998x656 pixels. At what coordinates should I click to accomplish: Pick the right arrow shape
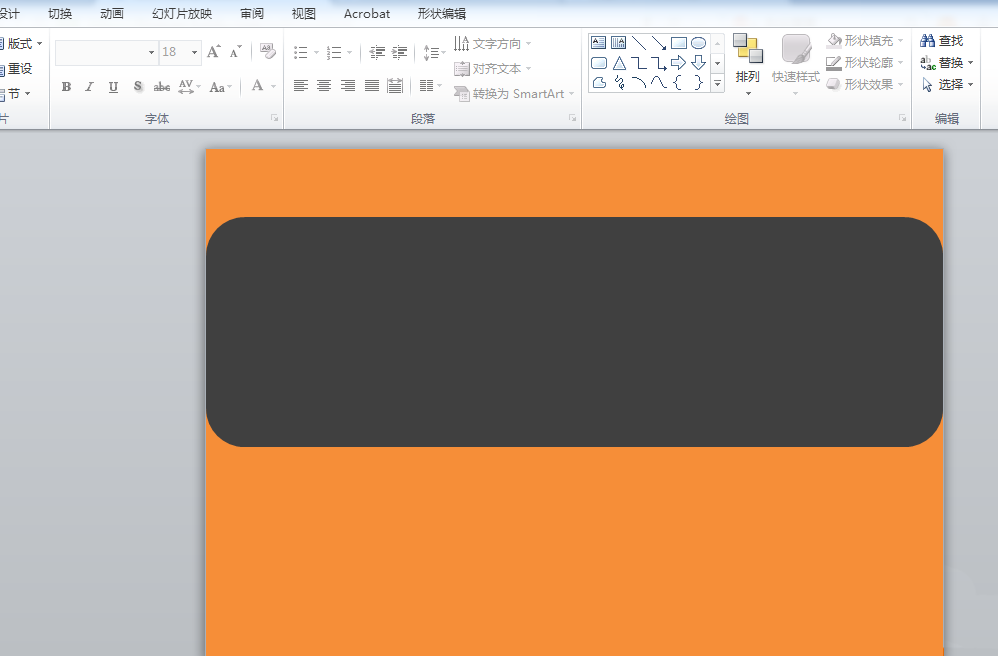click(678, 62)
